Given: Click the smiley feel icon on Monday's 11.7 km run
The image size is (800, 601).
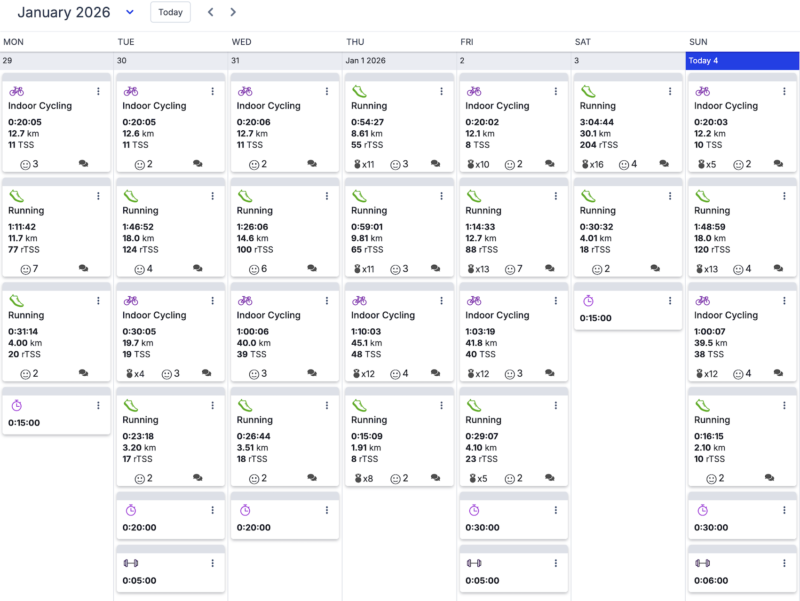Looking at the screenshot, I should click(25, 269).
